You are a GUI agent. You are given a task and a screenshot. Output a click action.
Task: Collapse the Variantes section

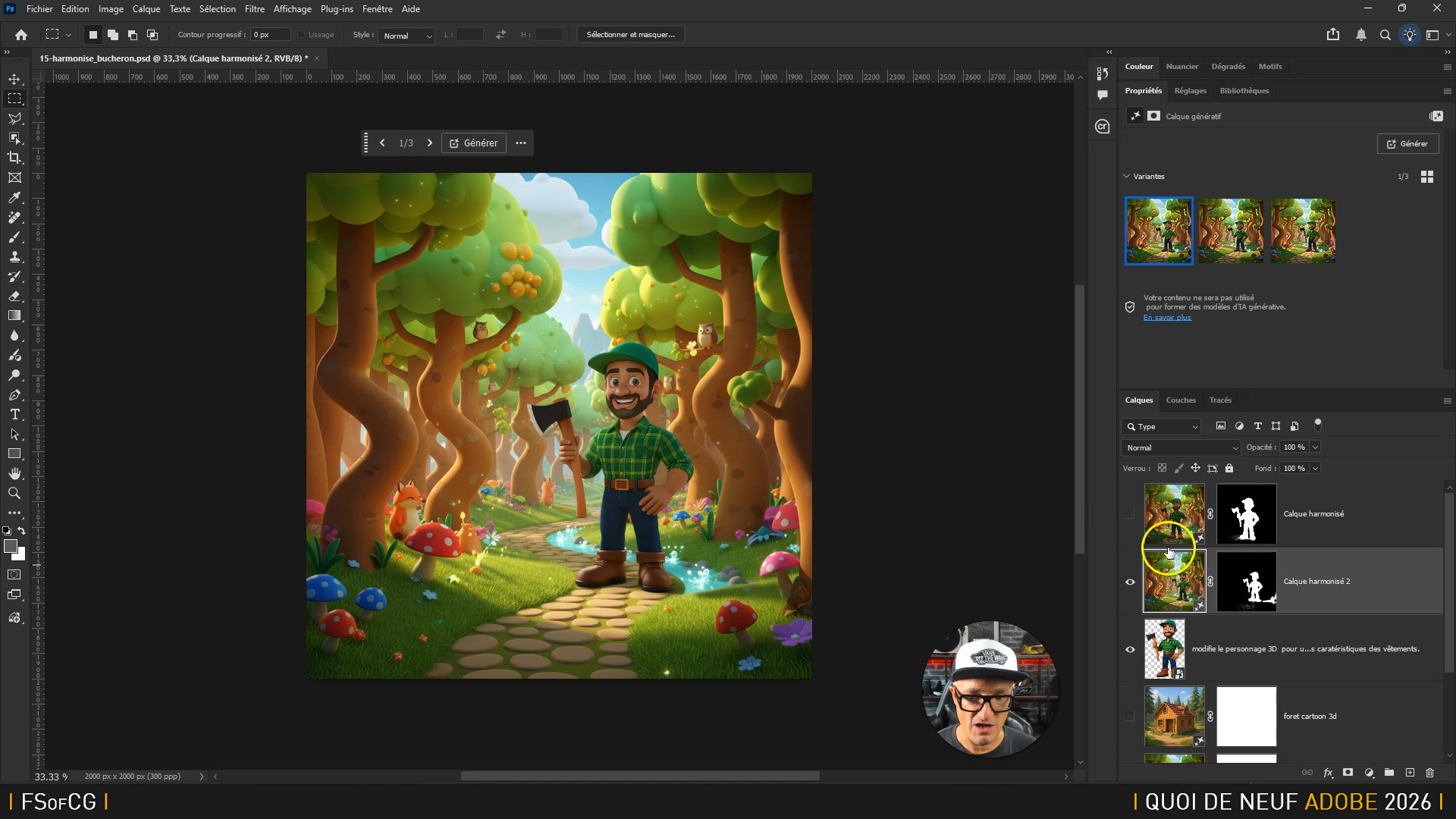tap(1126, 176)
